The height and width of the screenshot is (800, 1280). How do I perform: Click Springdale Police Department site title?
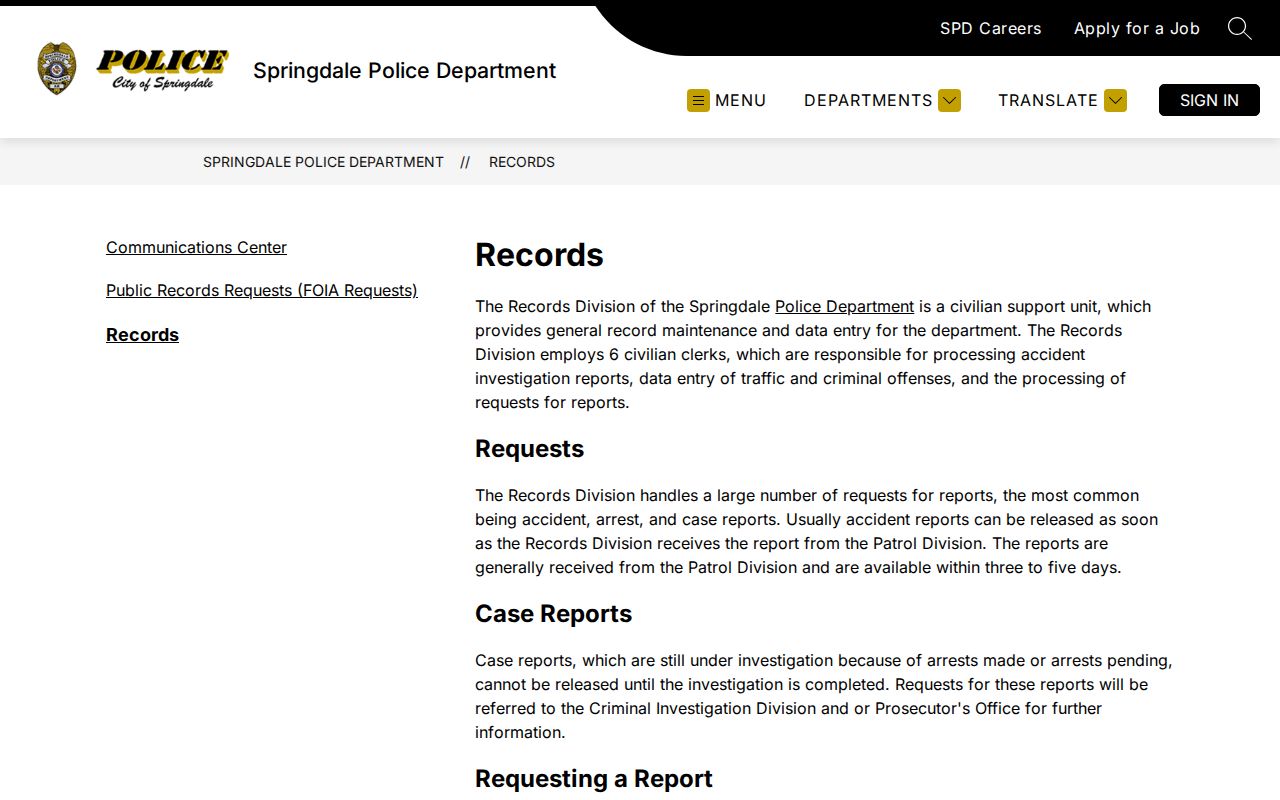(x=404, y=71)
